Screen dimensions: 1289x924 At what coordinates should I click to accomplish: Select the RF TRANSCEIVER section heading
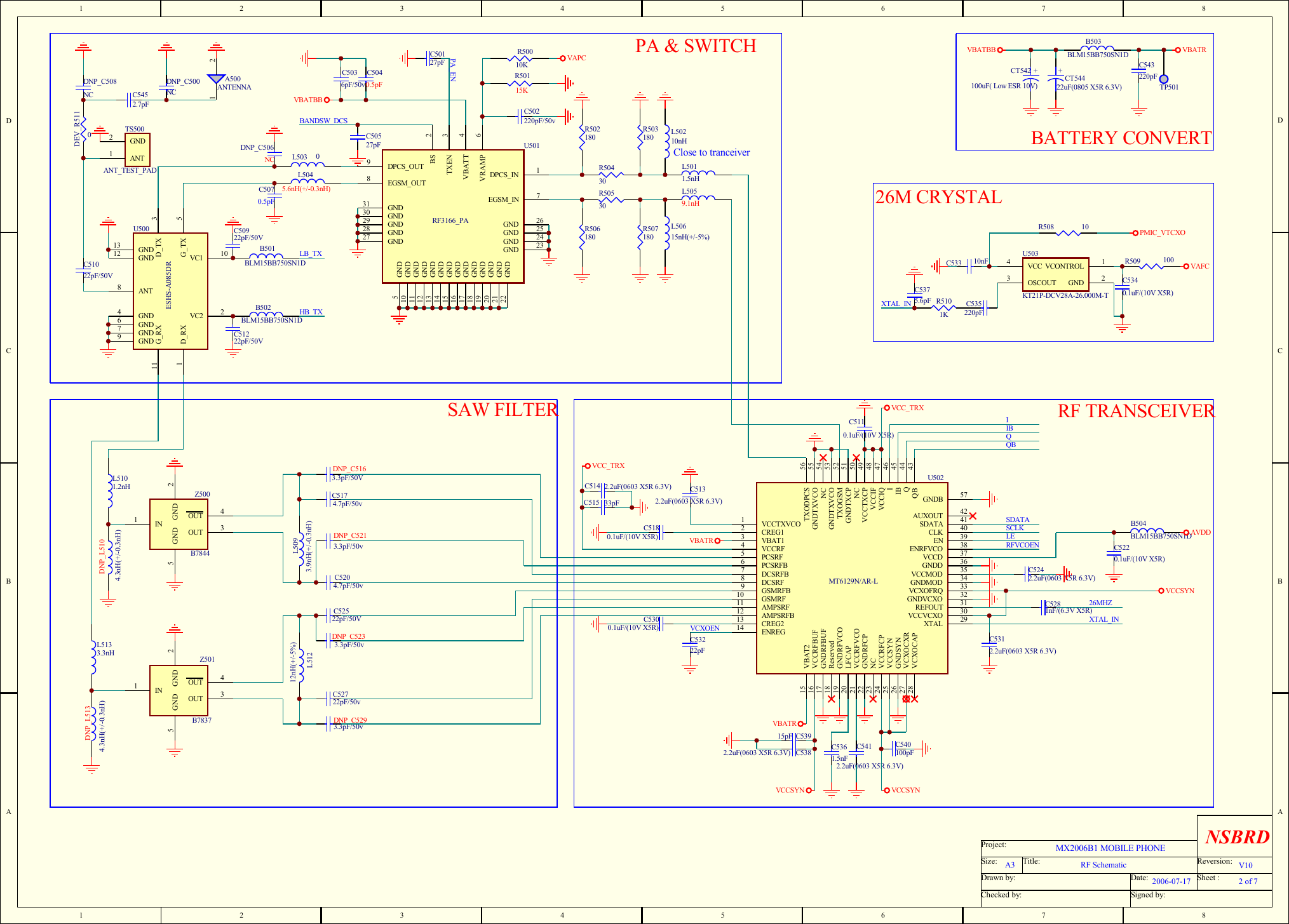click(x=1135, y=412)
